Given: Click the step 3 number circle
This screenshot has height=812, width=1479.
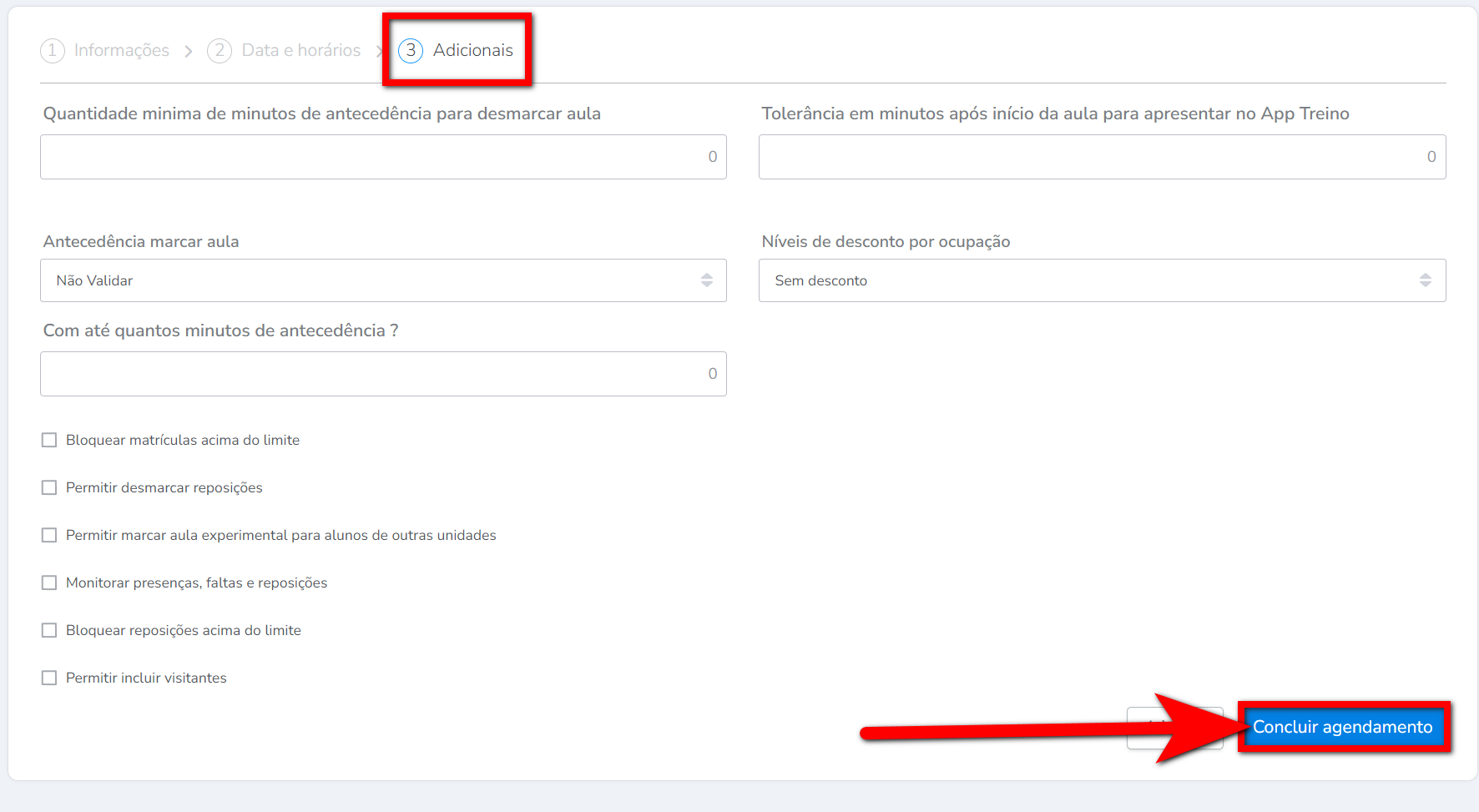Looking at the screenshot, I should pyautogui.click(x=411, y=51).
